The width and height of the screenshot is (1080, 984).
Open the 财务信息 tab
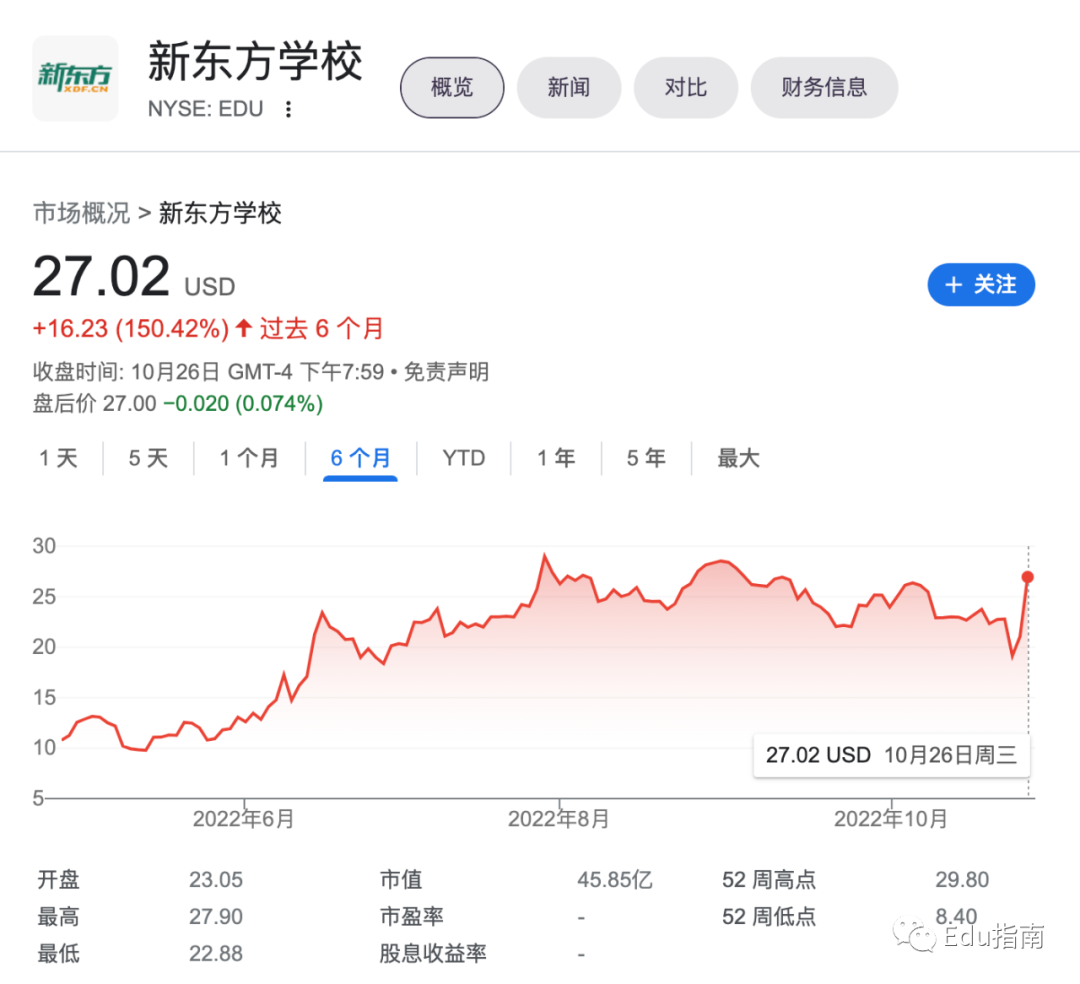tap(824, 87)
